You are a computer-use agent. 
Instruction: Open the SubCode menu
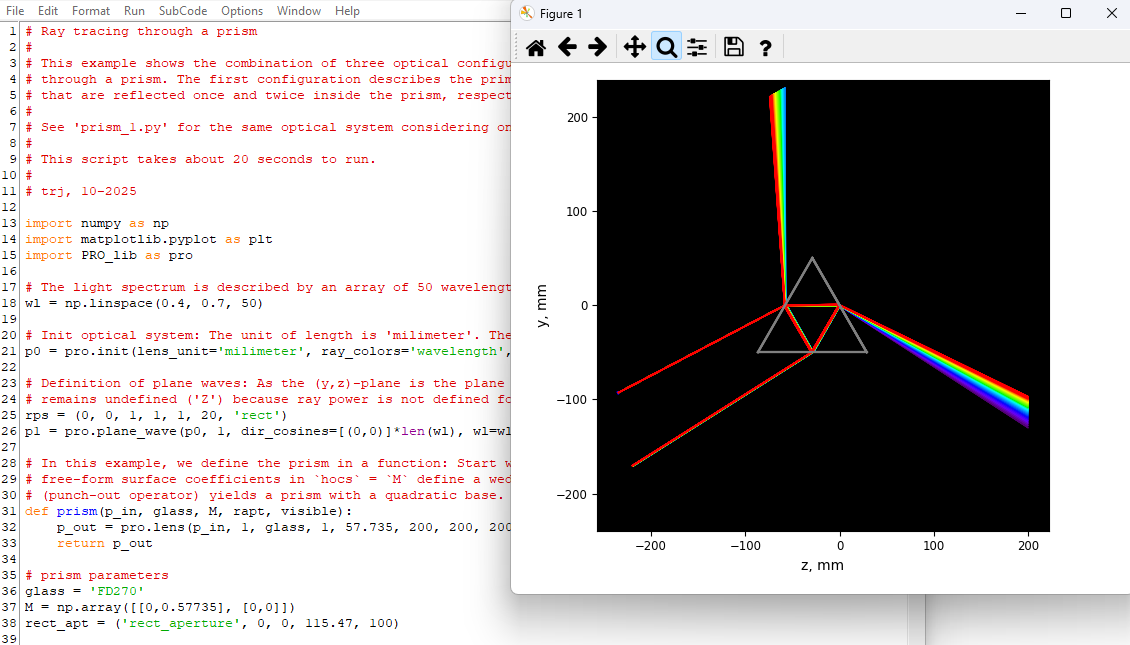(183, 11)
